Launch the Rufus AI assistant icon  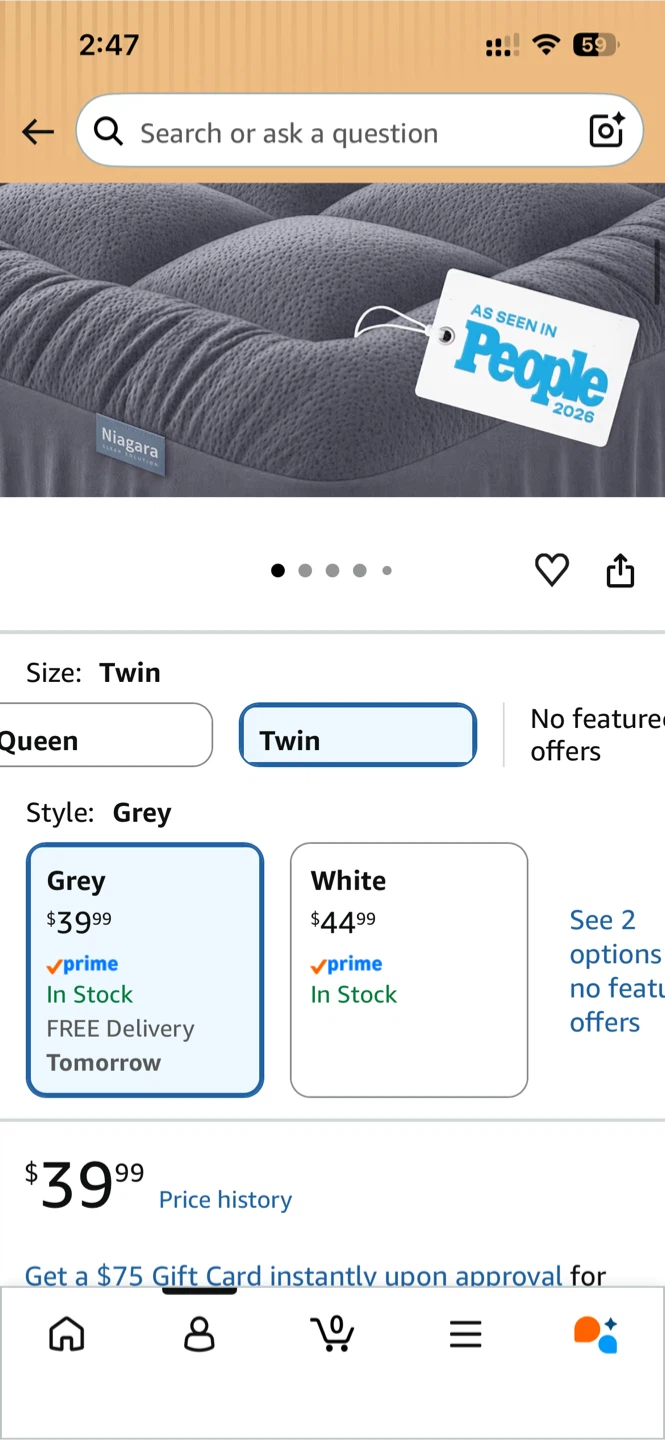[x=596, y=1334]
